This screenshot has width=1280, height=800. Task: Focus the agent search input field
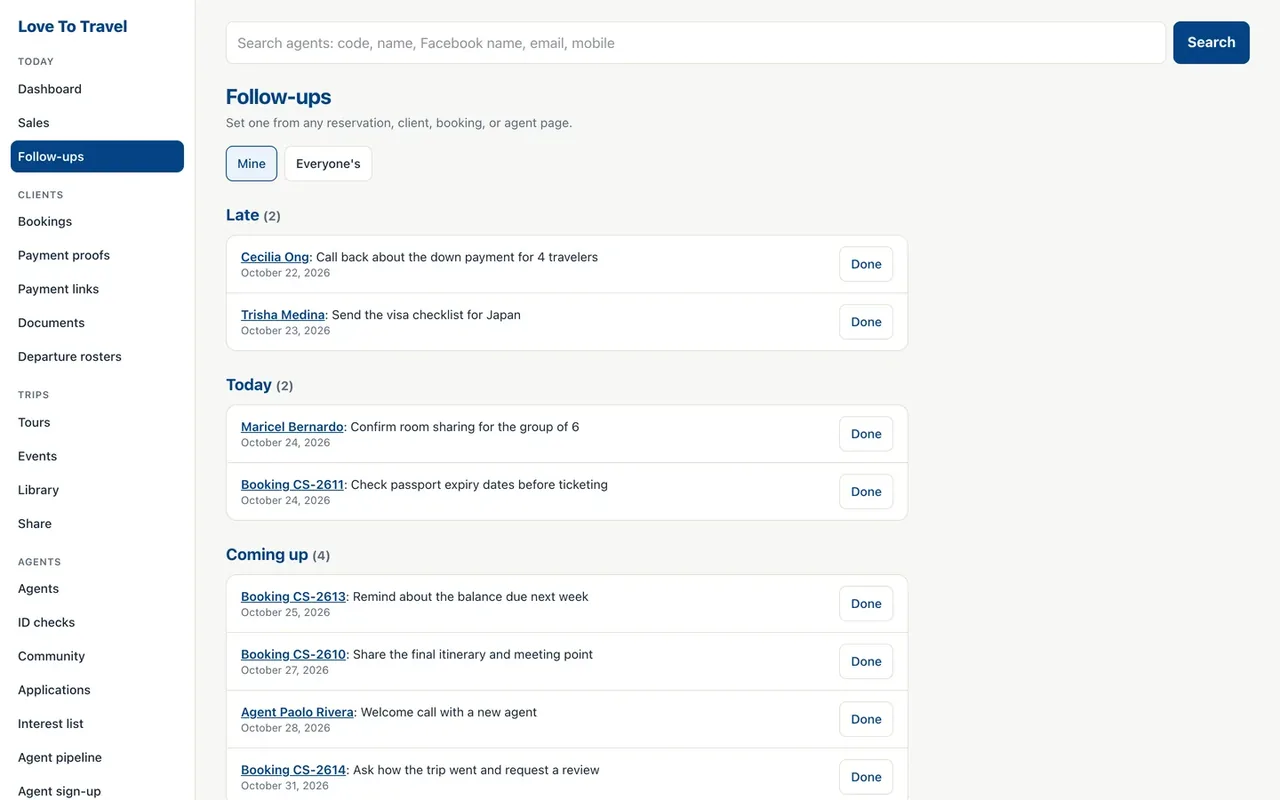(696, 43)
